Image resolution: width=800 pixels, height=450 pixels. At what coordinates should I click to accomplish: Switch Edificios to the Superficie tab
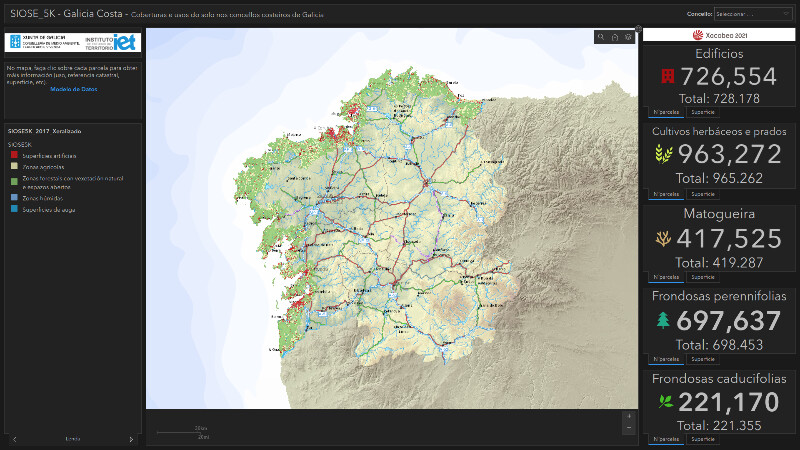(702, 112)
